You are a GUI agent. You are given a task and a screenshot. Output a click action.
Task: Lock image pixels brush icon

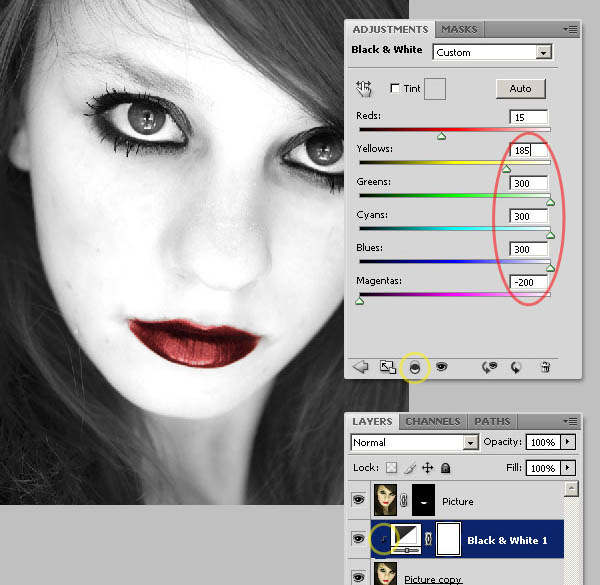click(x=410, y=468)
